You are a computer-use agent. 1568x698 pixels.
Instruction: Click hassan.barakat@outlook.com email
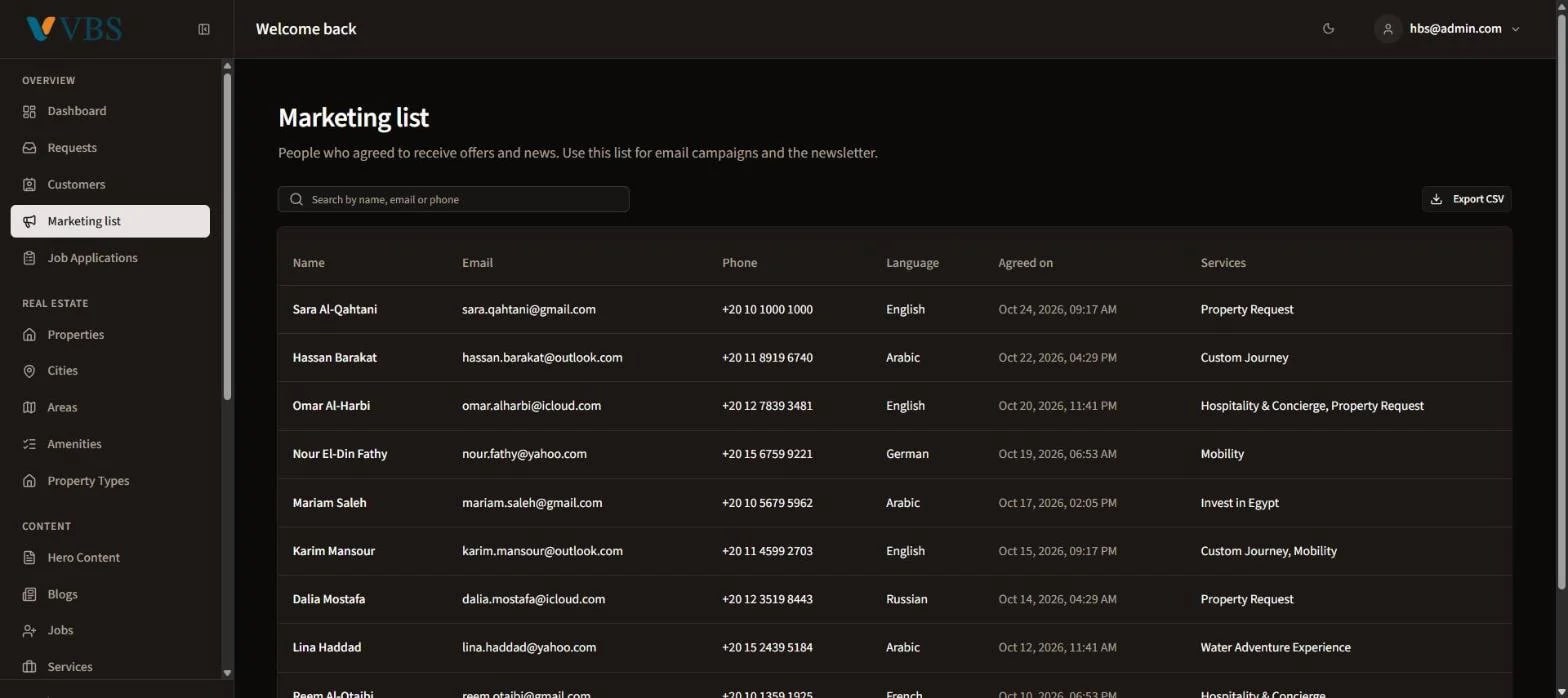(x=542, y=358)
